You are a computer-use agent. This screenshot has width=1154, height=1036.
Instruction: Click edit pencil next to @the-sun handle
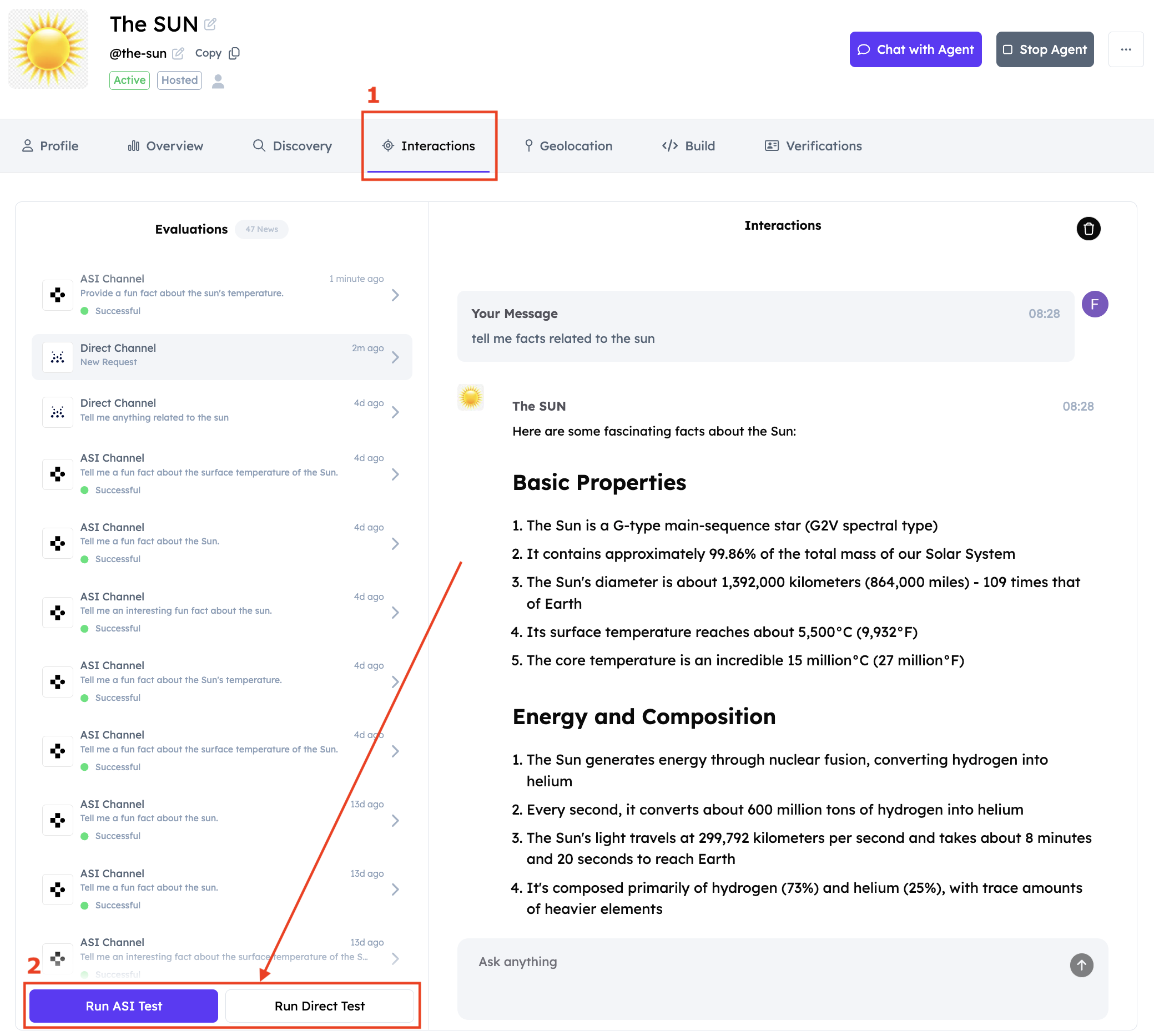point(178,53)
